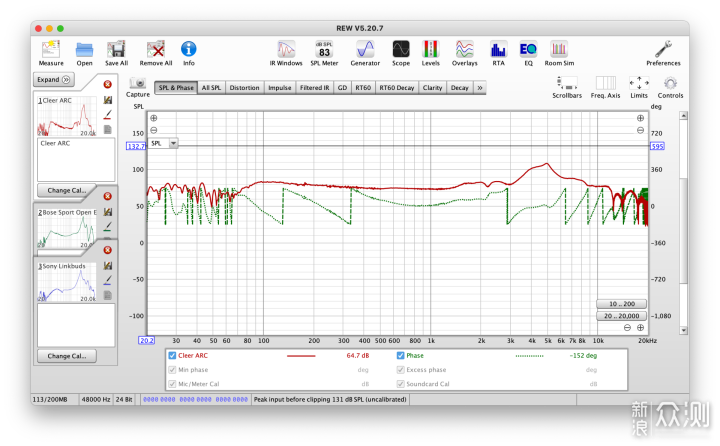Open the Scope tool
The height and width of the screenshot is (446, 720).
[x=401, y=53]
